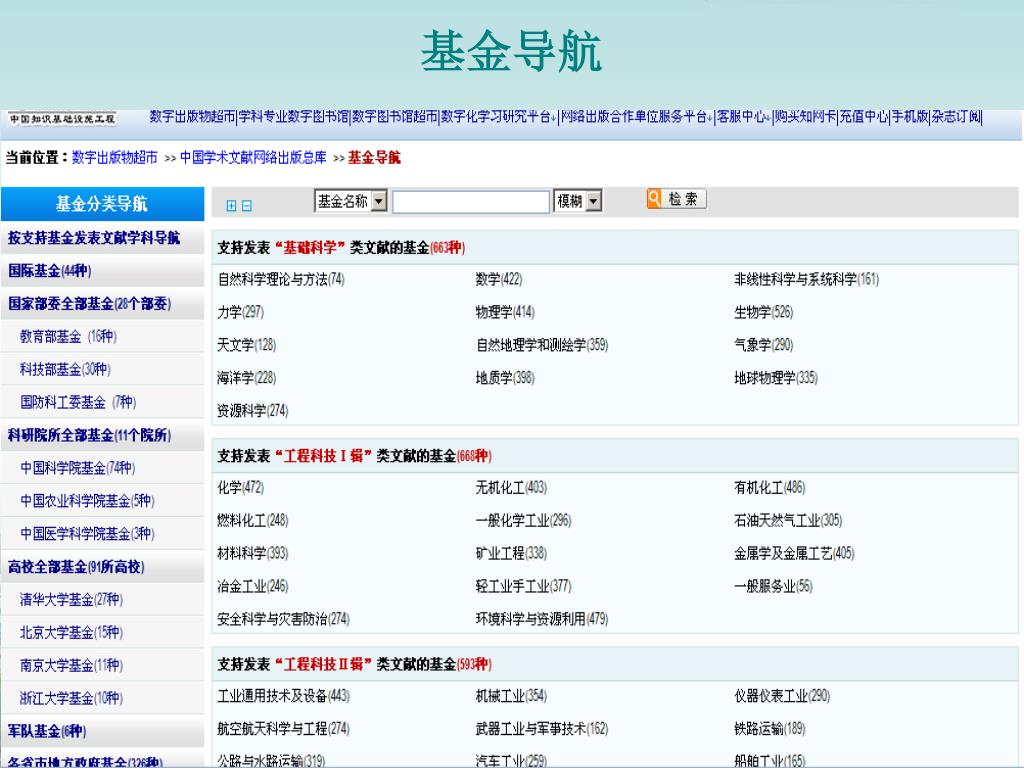Viewport: 1024px width, 768px height.
Task: Open the 基金名称 field dropdown
Action: [x=379, y=202]
